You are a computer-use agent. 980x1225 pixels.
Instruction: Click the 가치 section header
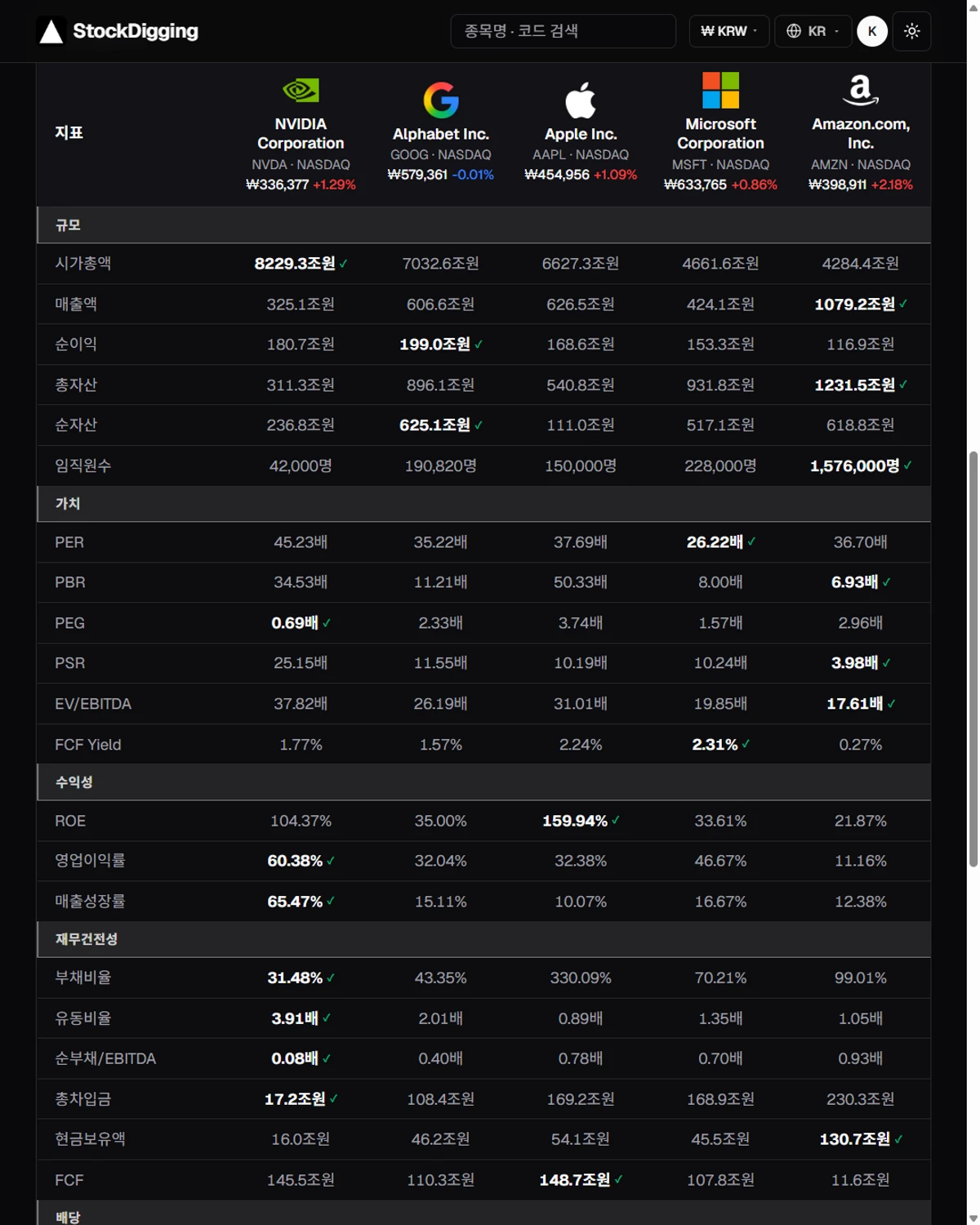click(483, 504)
